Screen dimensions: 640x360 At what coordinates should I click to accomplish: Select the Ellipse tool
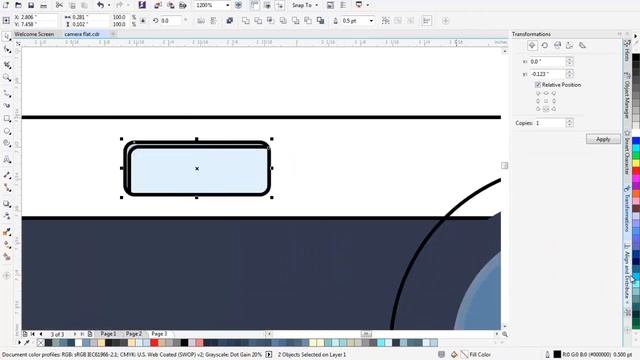[x=7, y=131]
